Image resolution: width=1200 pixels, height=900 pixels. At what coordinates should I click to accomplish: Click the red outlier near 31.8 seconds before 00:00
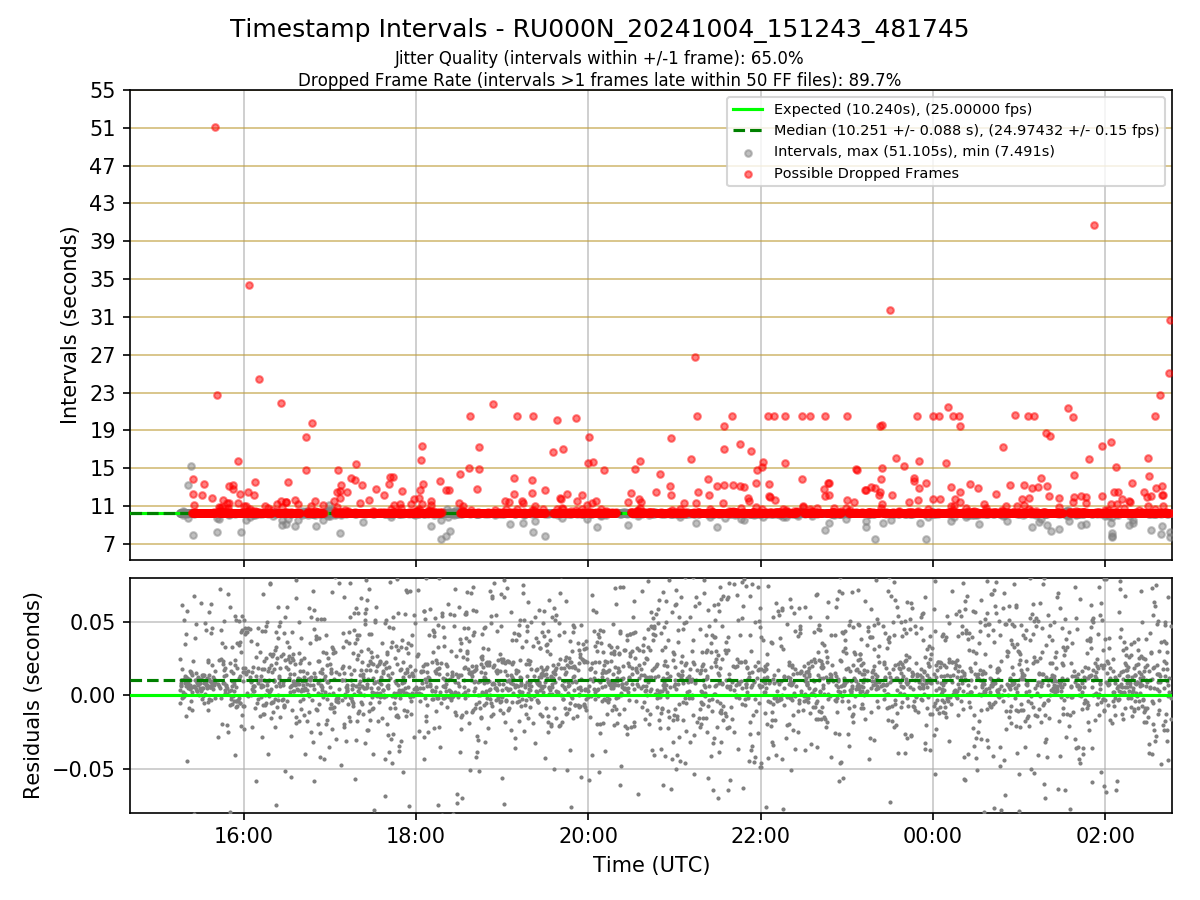point(890,310)
